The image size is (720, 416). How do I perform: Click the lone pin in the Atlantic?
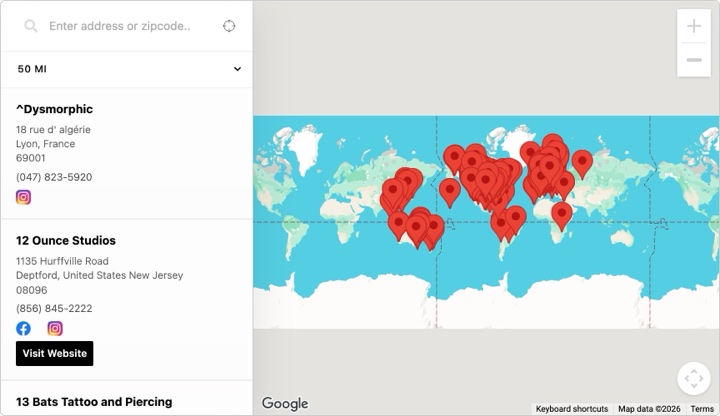[450, 192]
